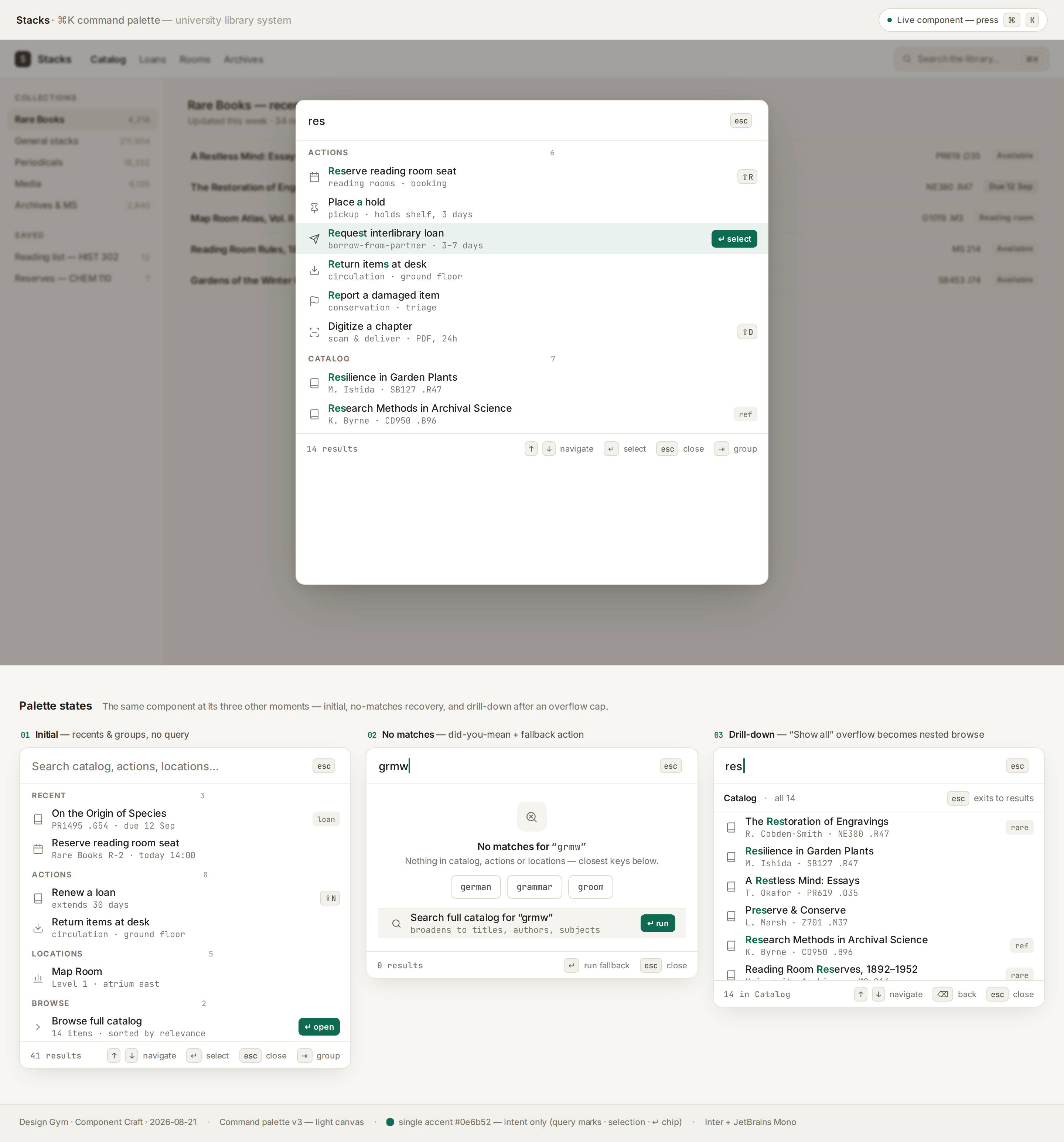Open the Archives tab in blurred nav
The image size is (1064, 1142).
pyautogui.click(x=243, y=59)
